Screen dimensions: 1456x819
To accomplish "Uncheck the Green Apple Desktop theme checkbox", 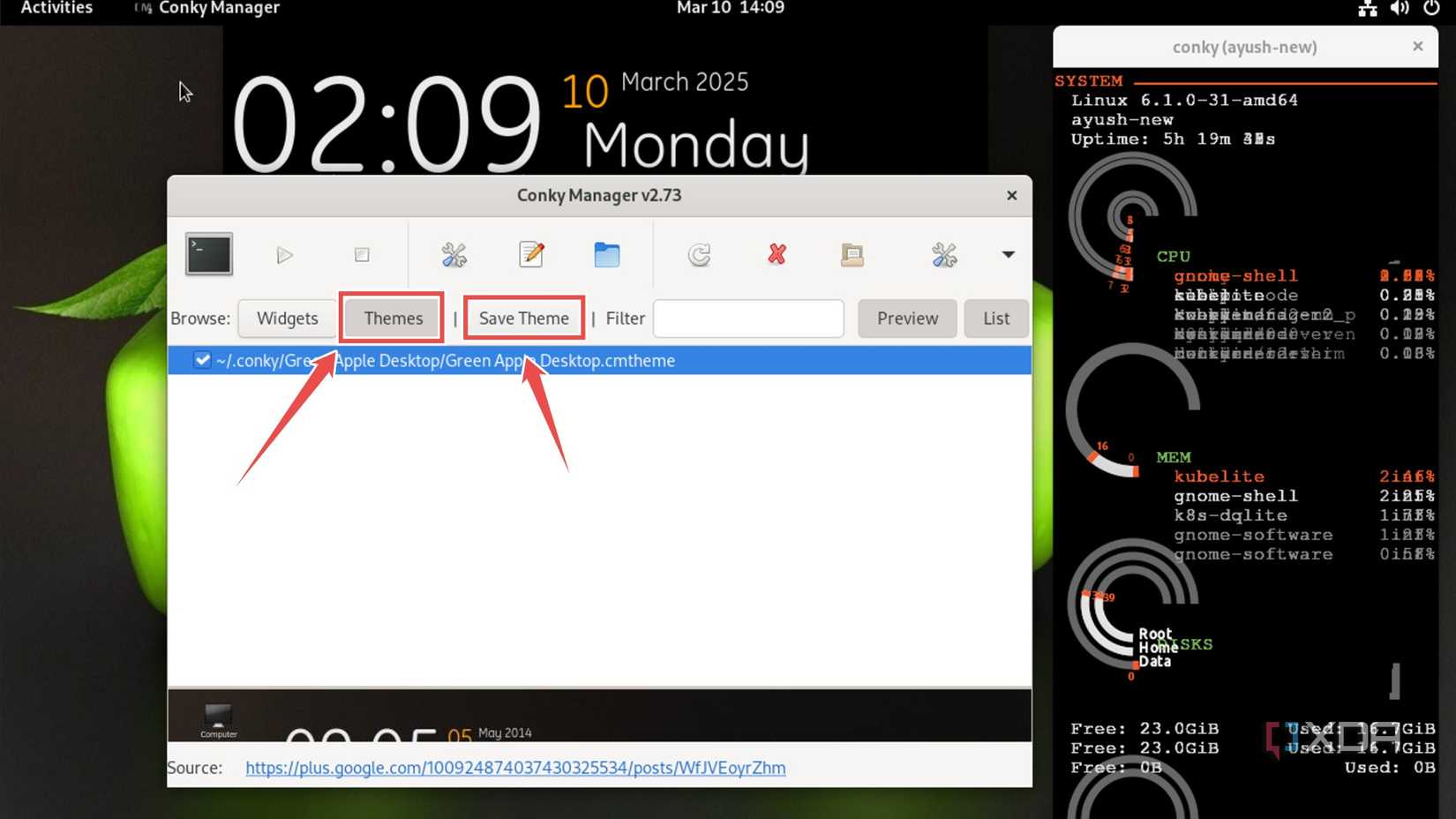I will click(x=201, y=360).
